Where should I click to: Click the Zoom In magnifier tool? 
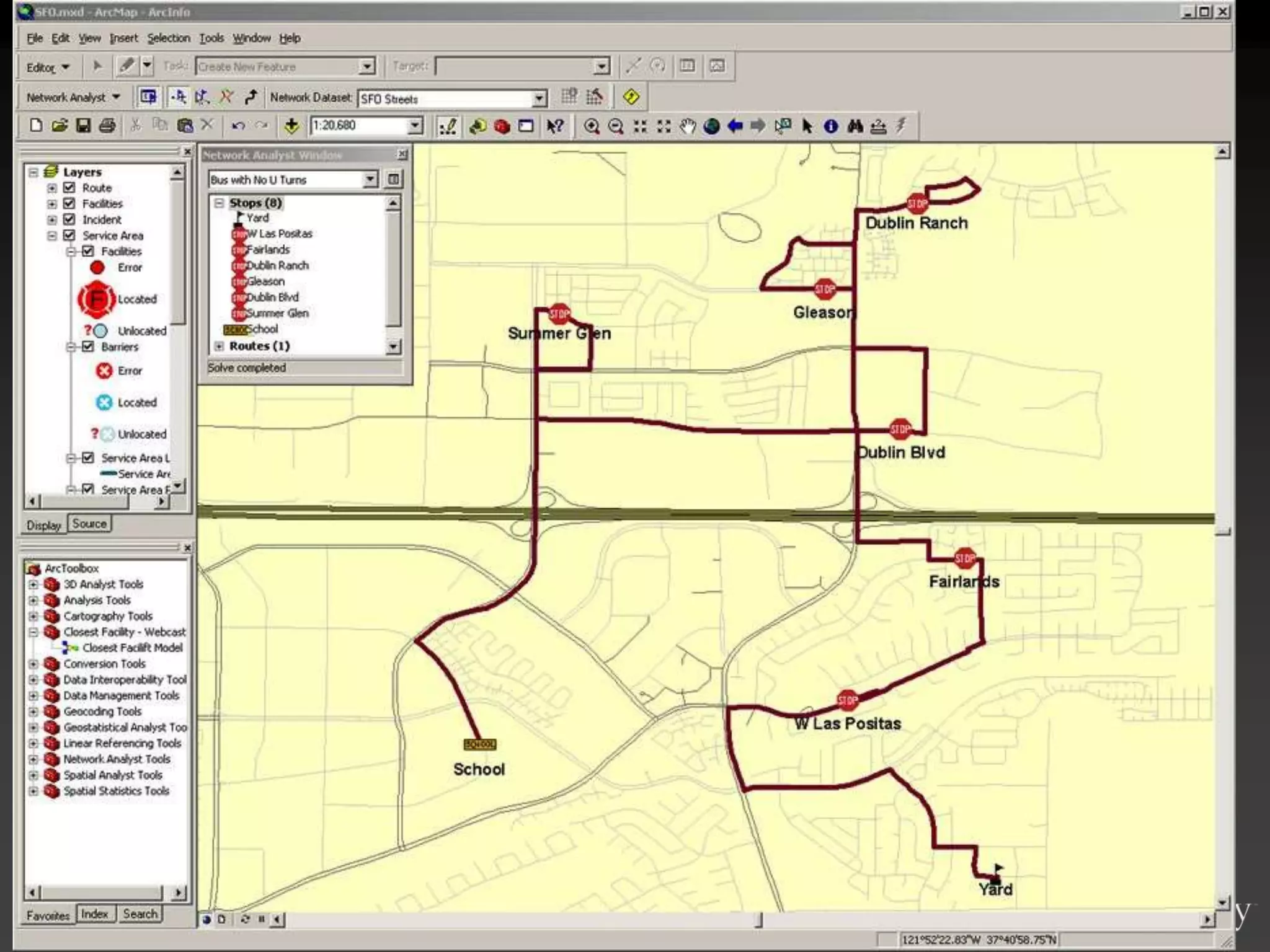tap(592, 126)
